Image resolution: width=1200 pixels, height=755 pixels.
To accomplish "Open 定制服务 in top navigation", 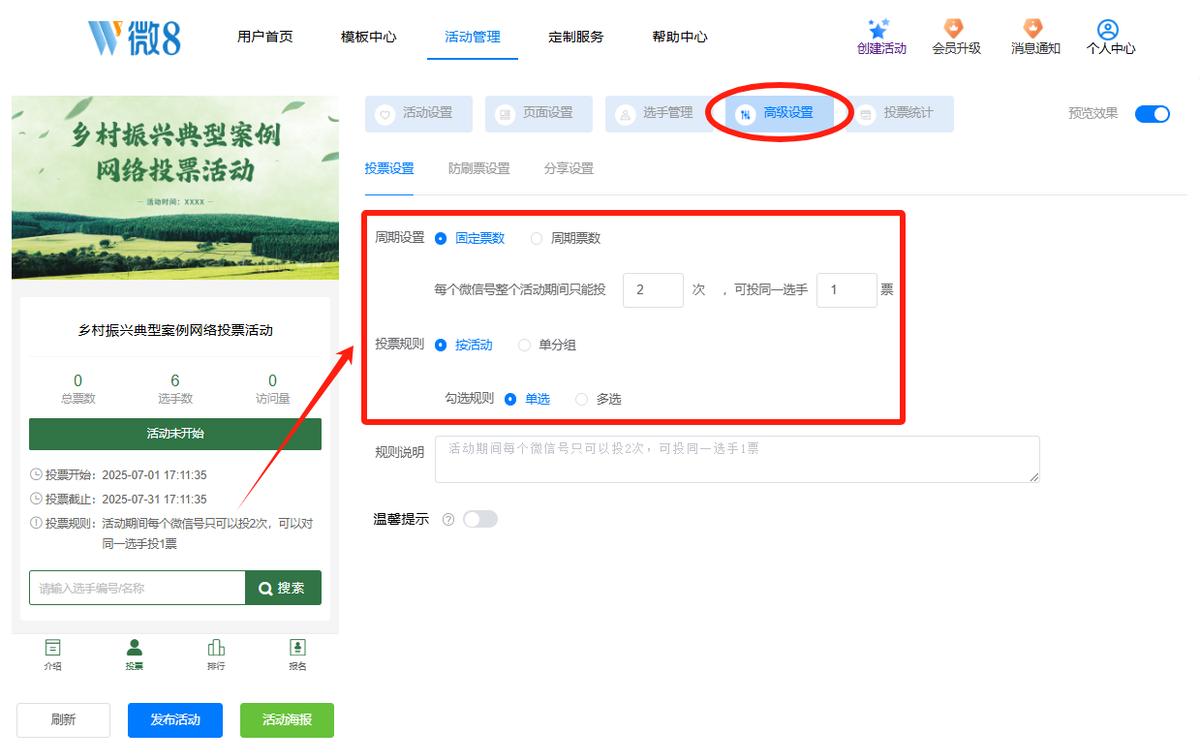I will [x=576, y=37].
